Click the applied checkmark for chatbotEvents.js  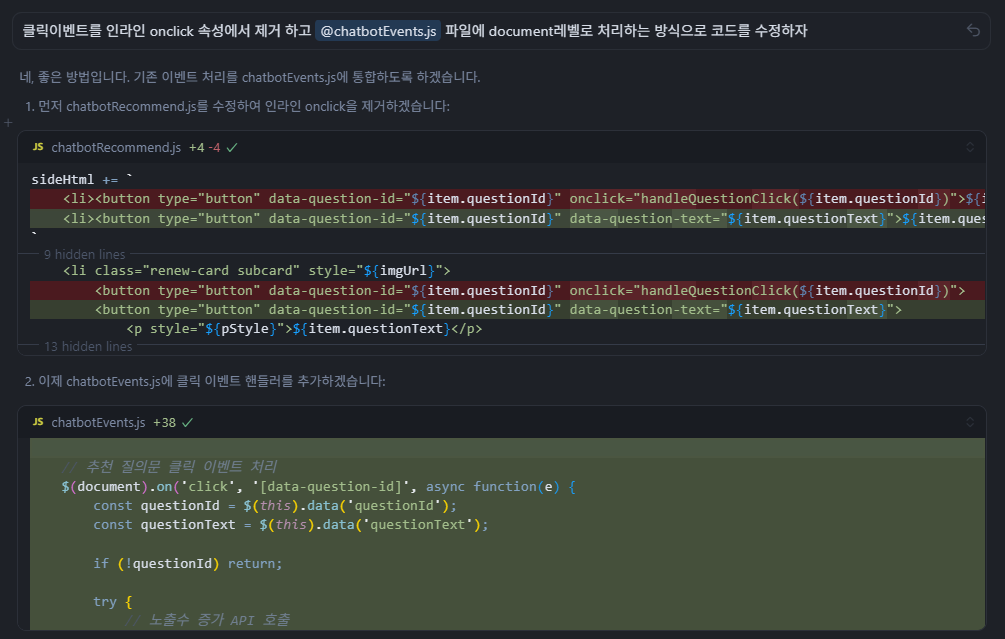[x=187, y=422]
